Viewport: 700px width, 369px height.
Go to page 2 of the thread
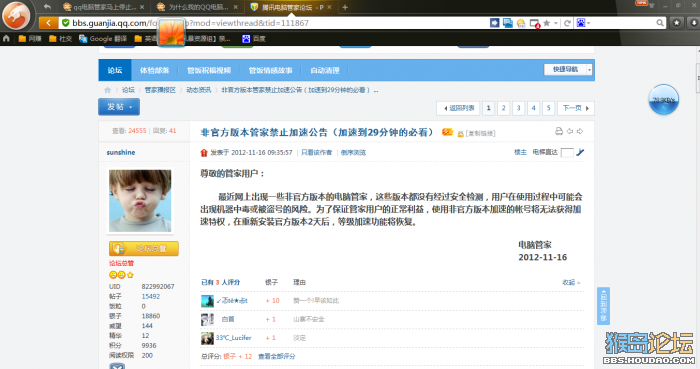(504, 108)
